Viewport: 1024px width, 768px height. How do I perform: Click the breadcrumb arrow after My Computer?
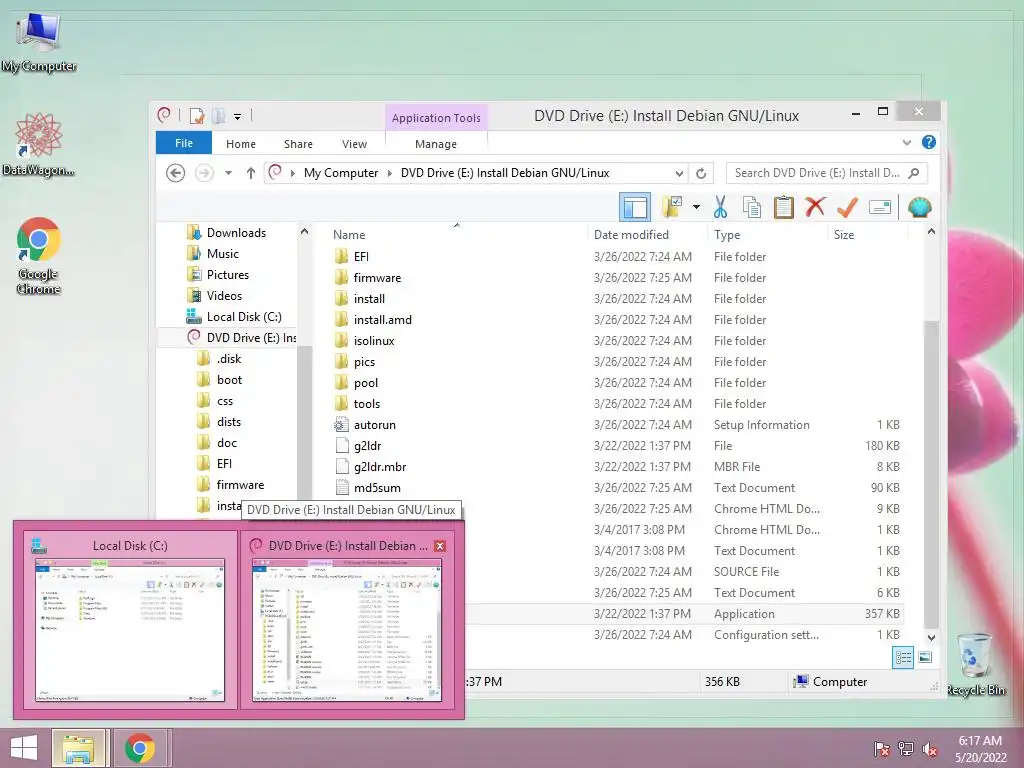click(x=390, y=173)
